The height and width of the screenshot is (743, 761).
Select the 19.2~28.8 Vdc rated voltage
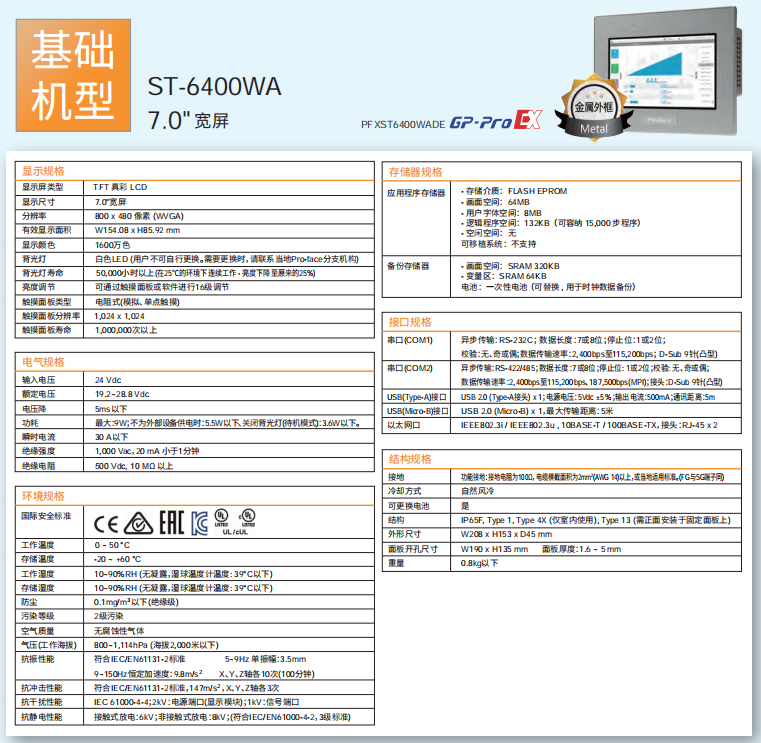click(x=122, y=394)
